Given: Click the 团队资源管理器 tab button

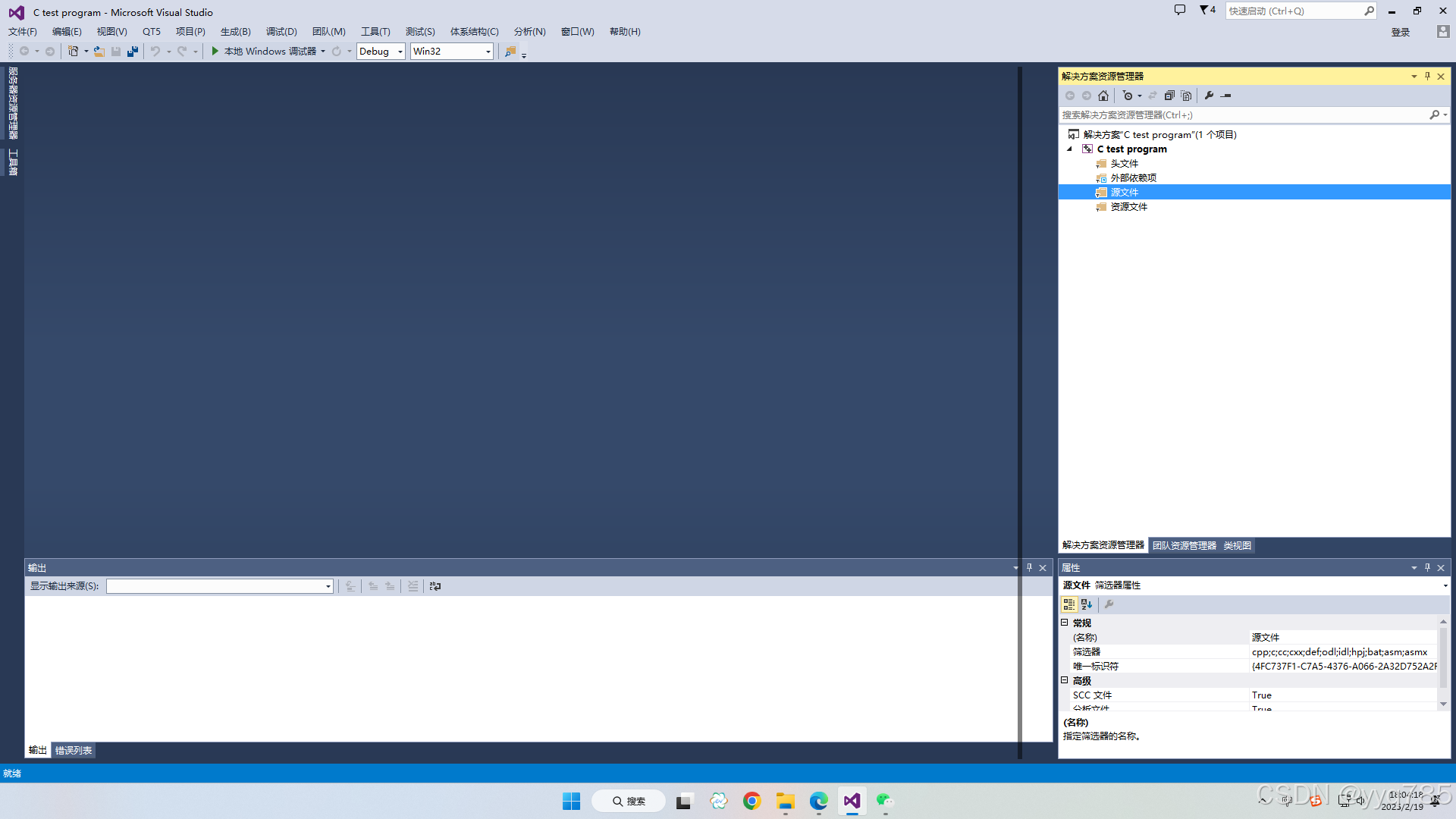Looking at the screenshot, I should [x=1184, y=544].
